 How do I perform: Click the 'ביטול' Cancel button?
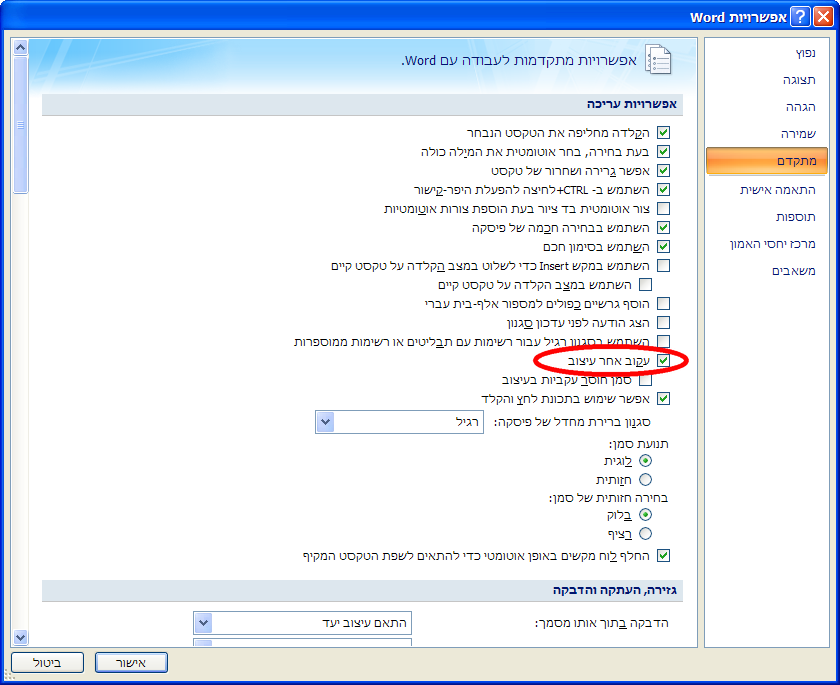coord(47,663)
